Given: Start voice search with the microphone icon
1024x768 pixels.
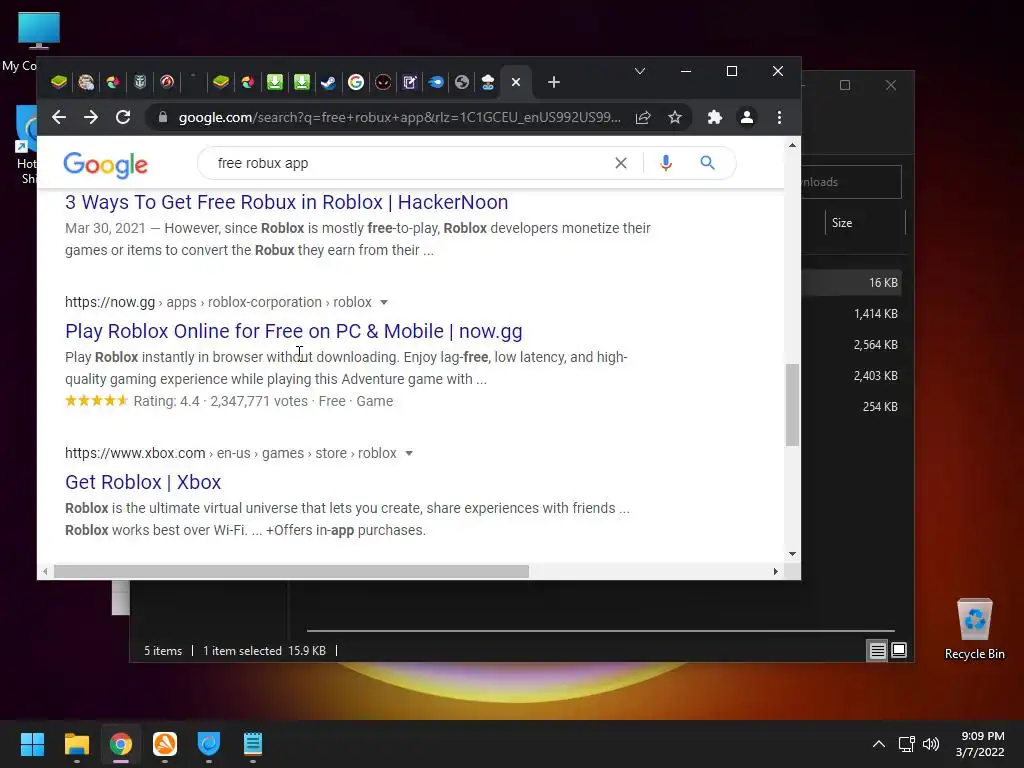Looking at the screenshot, I should point(665,163).
